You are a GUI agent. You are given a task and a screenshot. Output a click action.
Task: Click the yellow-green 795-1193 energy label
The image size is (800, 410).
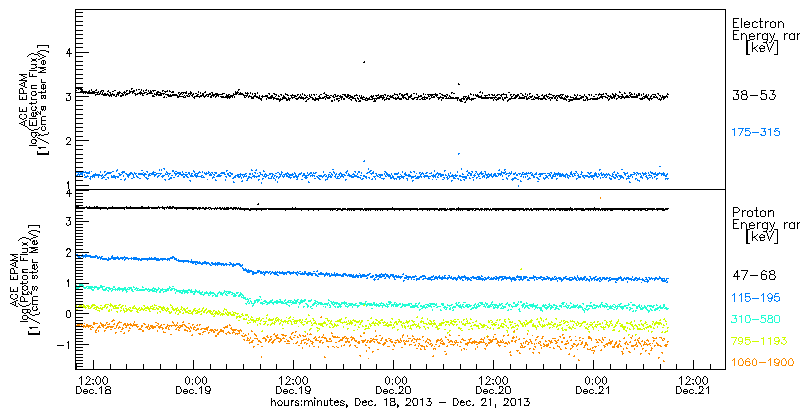pyautogui.click(x=759, y=341)
